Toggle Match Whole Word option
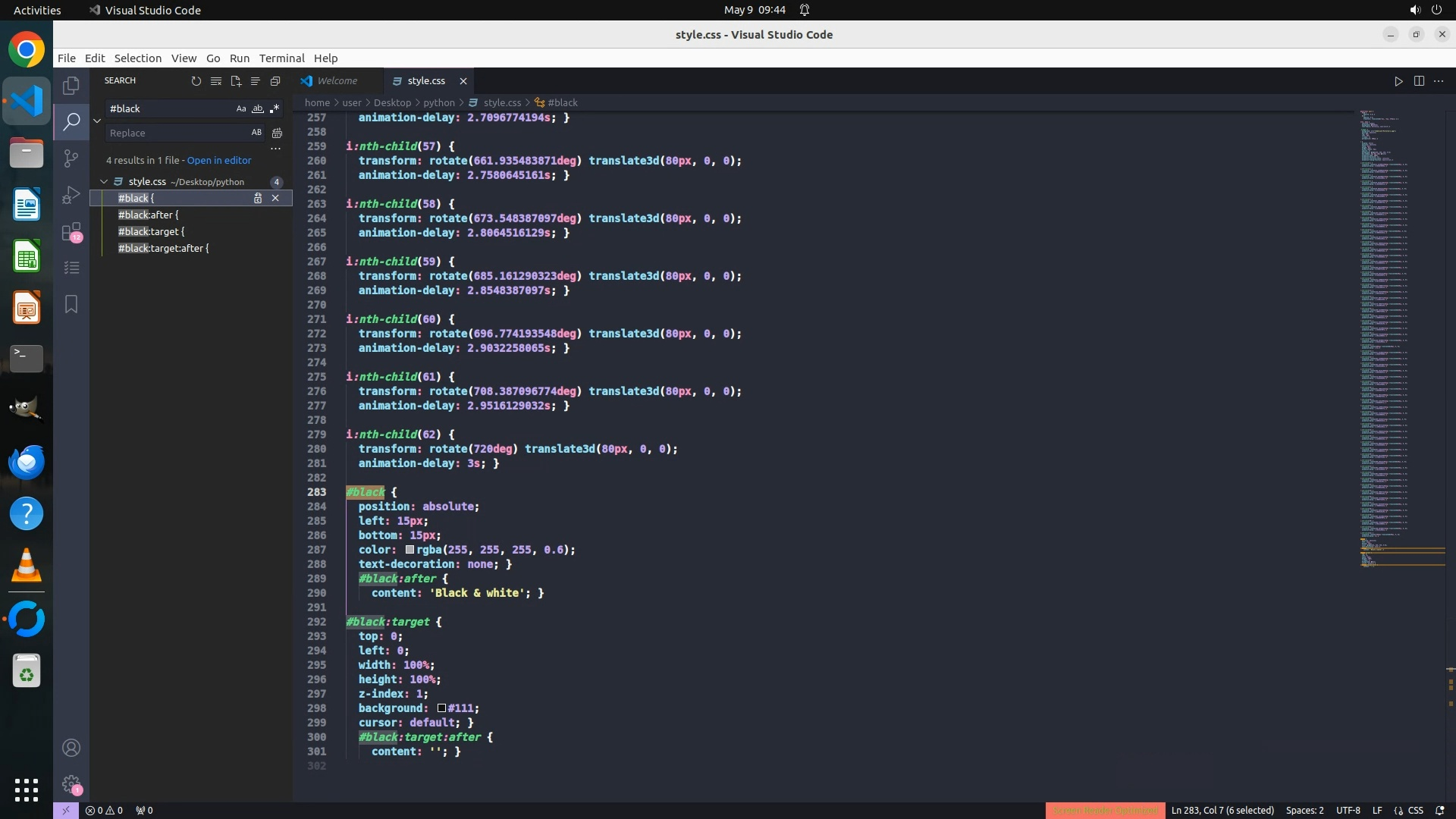Image resolution: width=1456 pixels, height=819 pixels. tap(258, 108)
